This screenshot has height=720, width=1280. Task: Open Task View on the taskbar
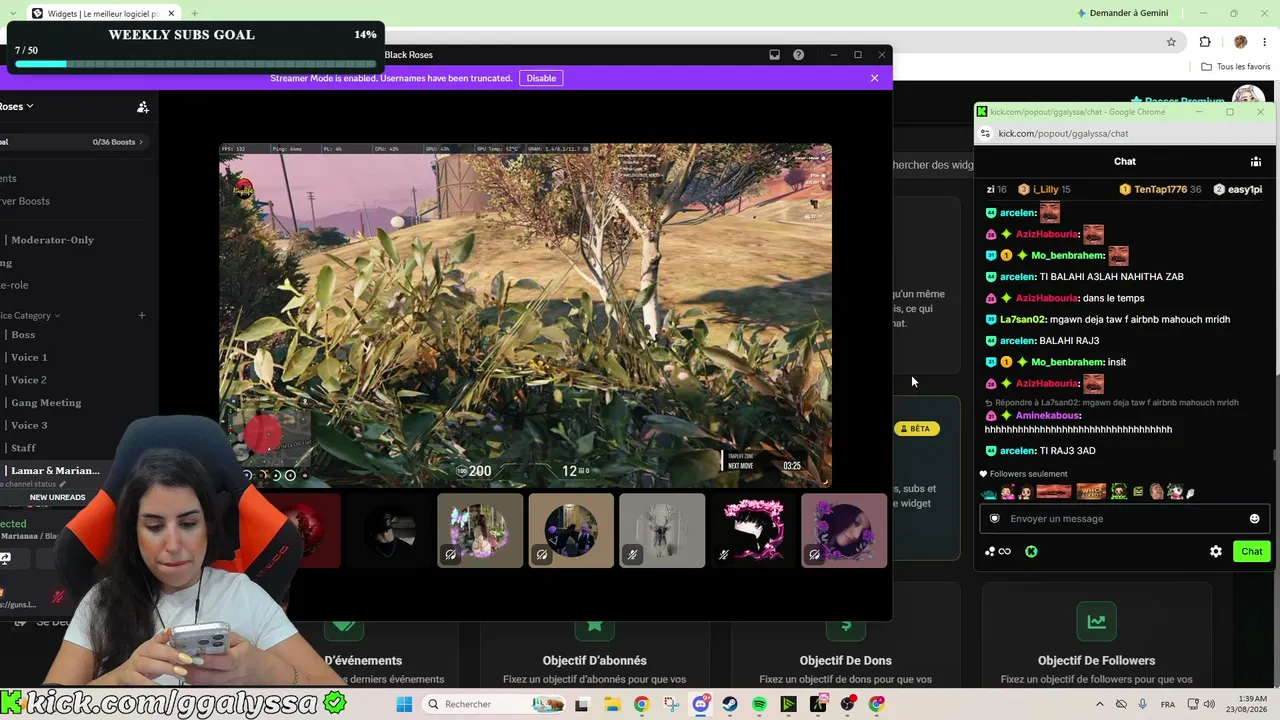[583, 704]
